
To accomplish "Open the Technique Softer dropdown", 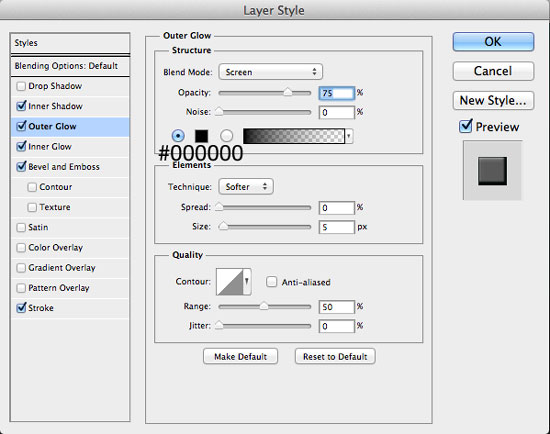I will 246,187.
